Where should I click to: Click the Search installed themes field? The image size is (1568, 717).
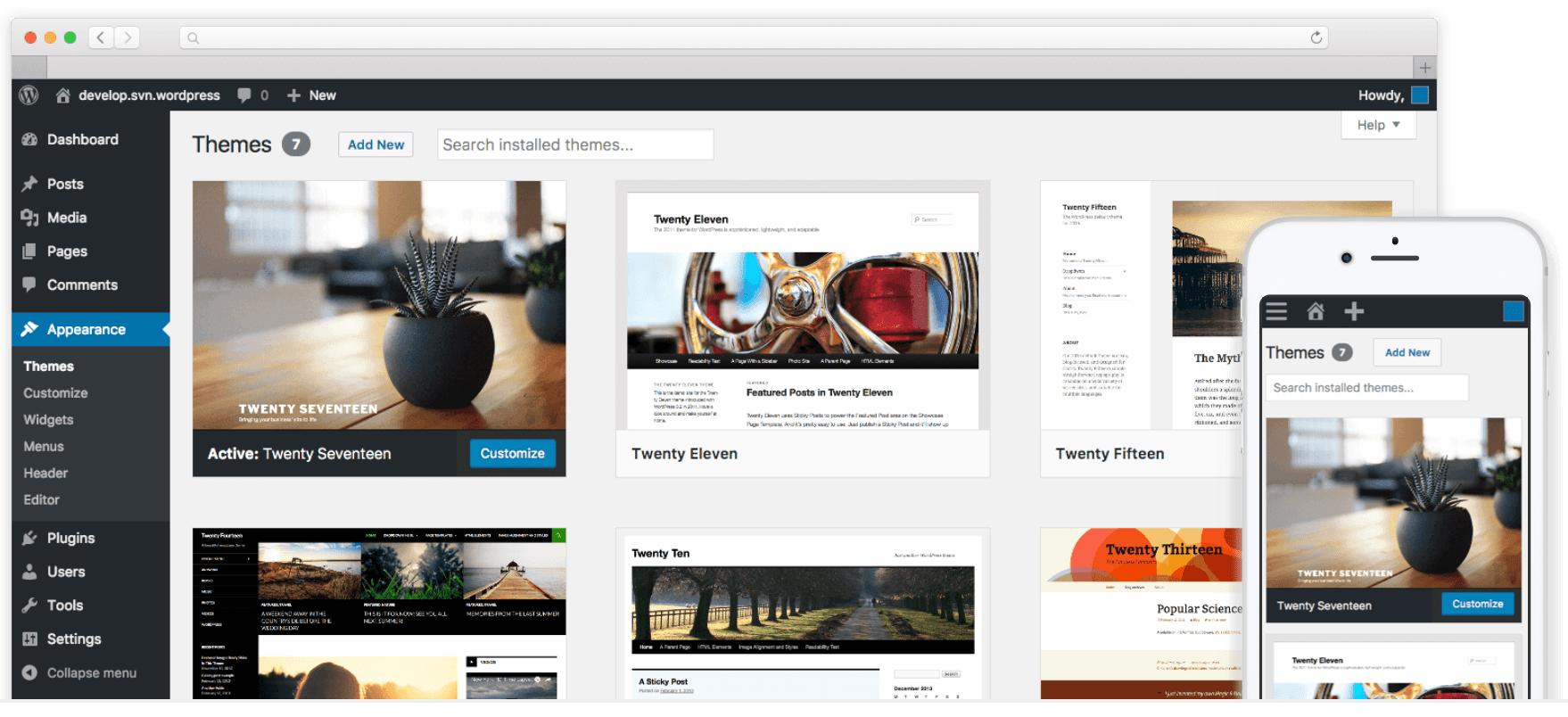pyautogui.click(x=575, y=144)
